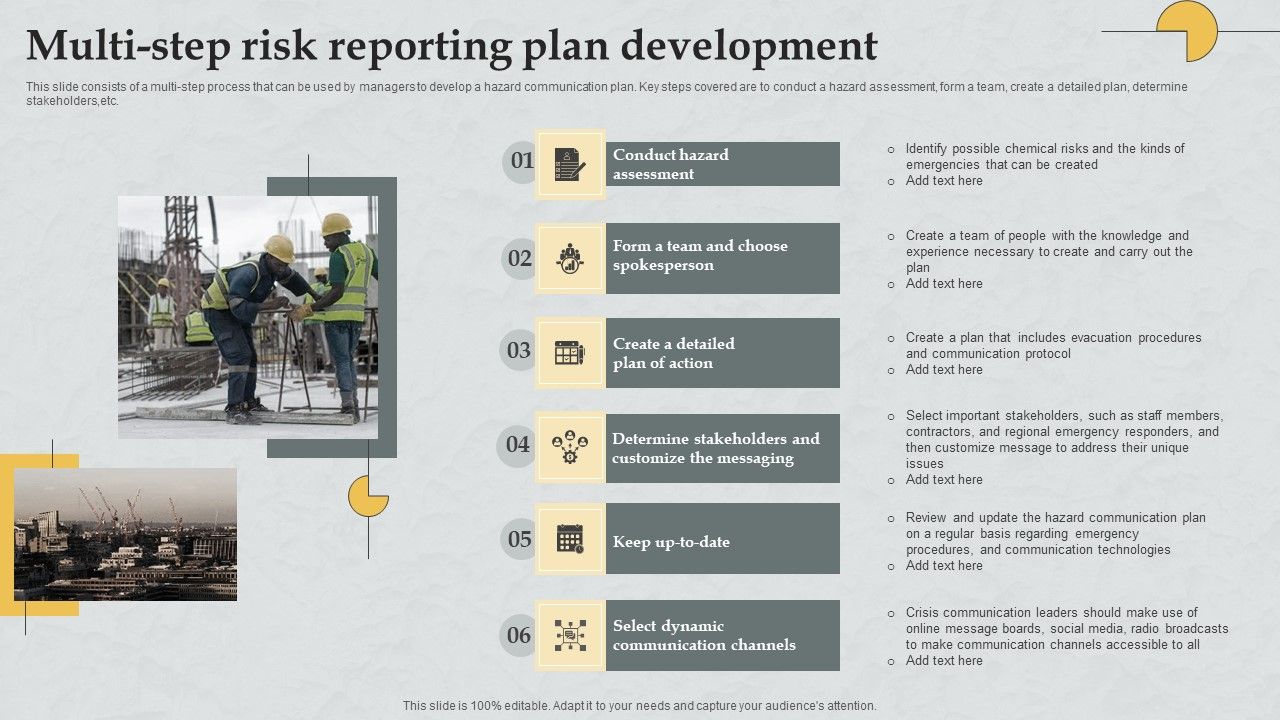Select the "Identify possible chemical risks" bullet text
The height and width of the screenshot is (720, 1280).
[1045, 156]
